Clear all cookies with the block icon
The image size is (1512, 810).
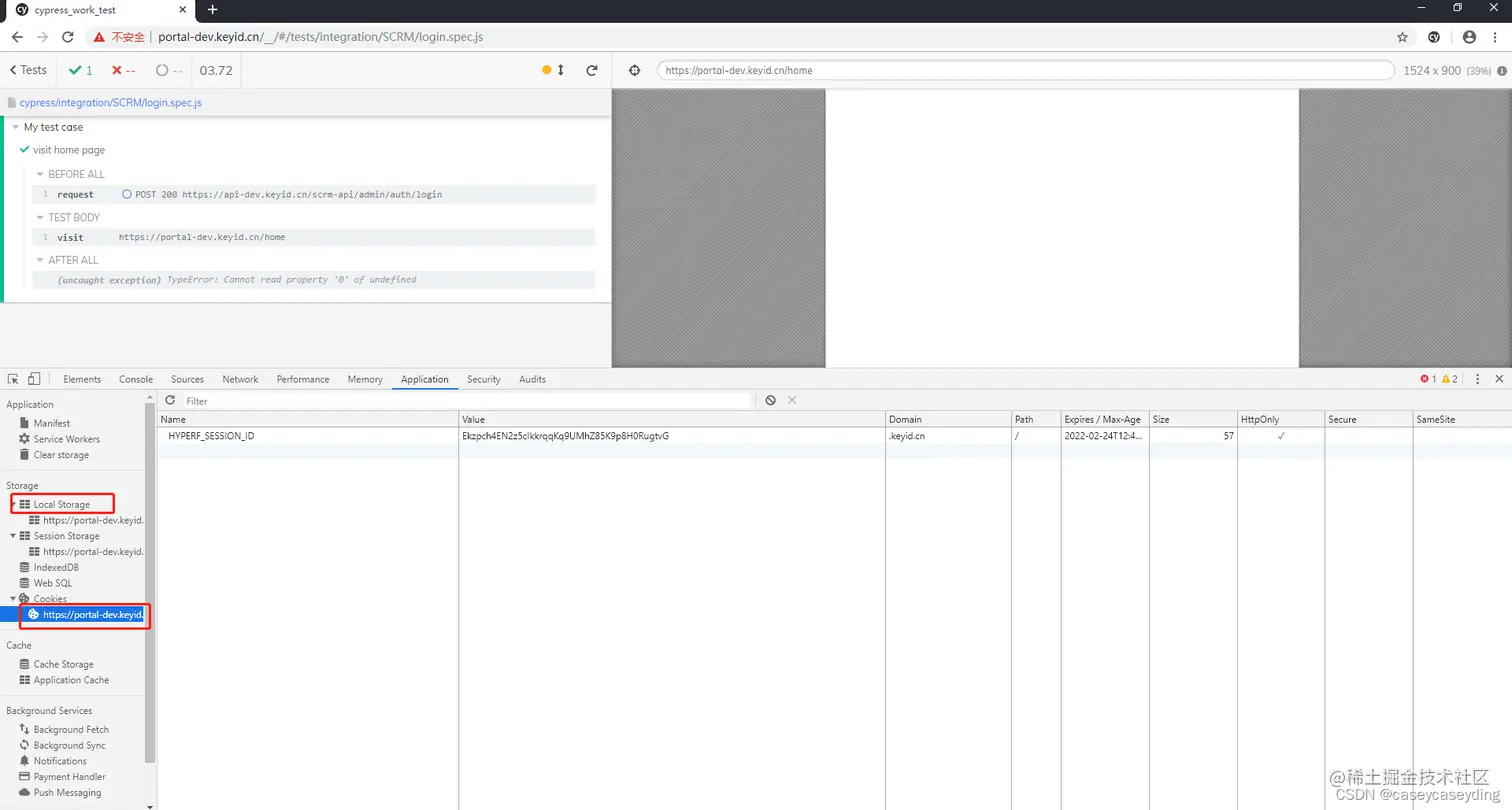click(770, 400)
